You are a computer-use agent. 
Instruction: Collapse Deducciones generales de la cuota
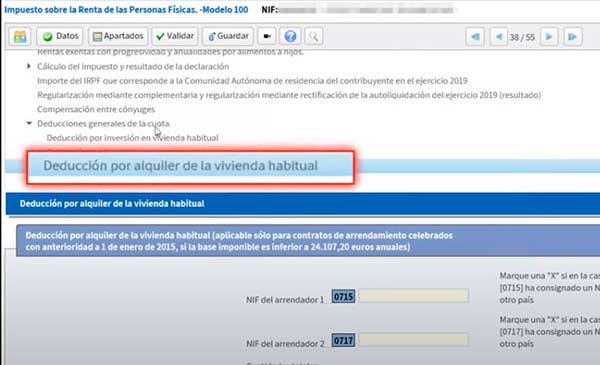[x=29, y=123]
